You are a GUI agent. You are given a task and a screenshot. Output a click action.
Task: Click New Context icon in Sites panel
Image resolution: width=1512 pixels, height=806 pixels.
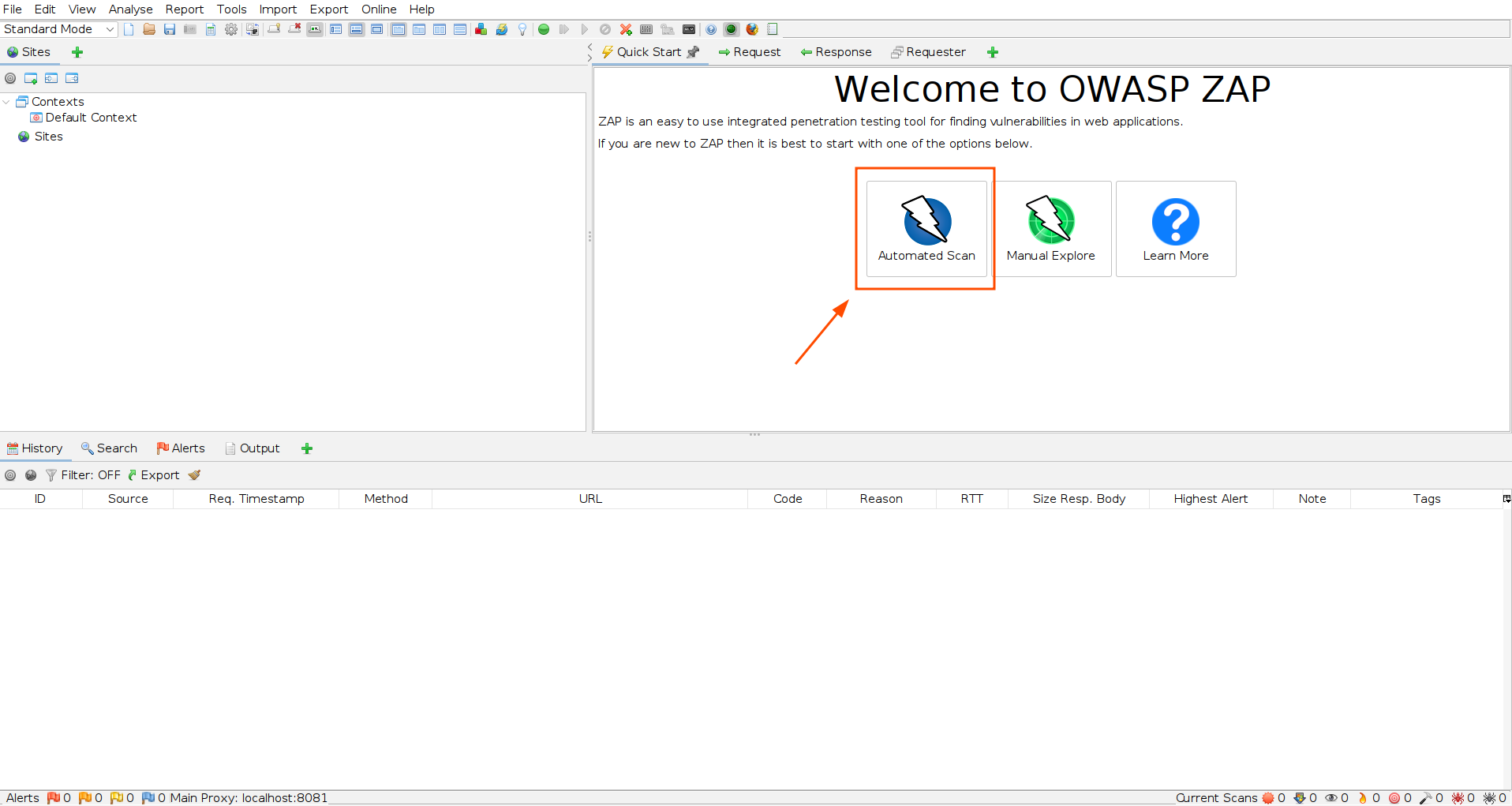click(x=31, y=78)
